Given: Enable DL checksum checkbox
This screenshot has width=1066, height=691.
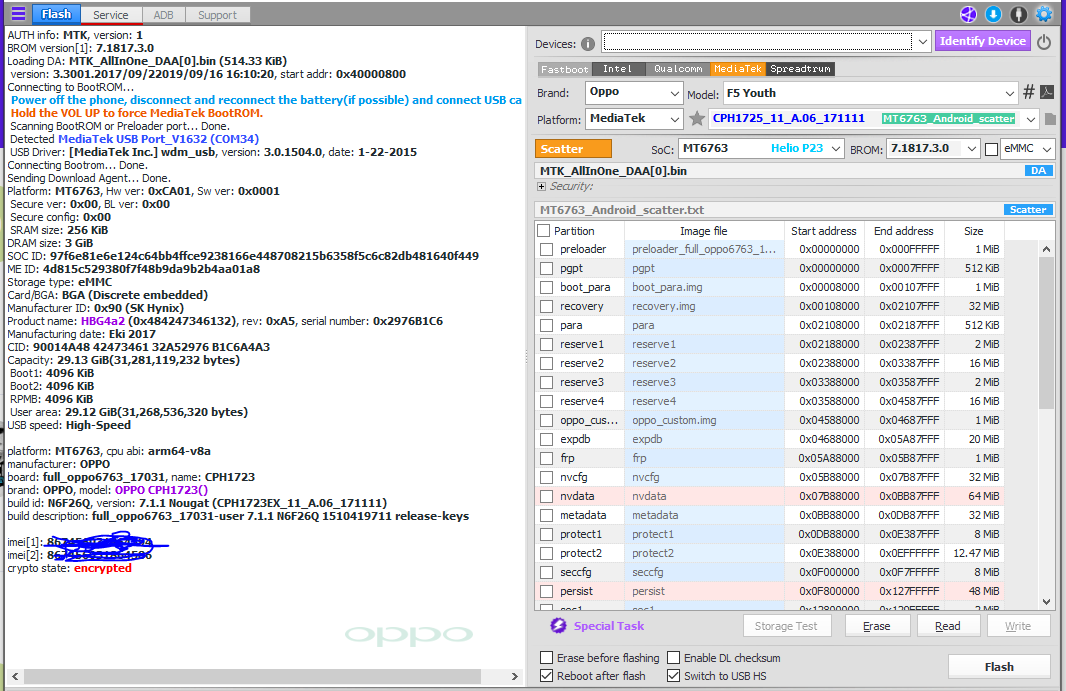Looking at the screenshot, I should tap(673, 658).
